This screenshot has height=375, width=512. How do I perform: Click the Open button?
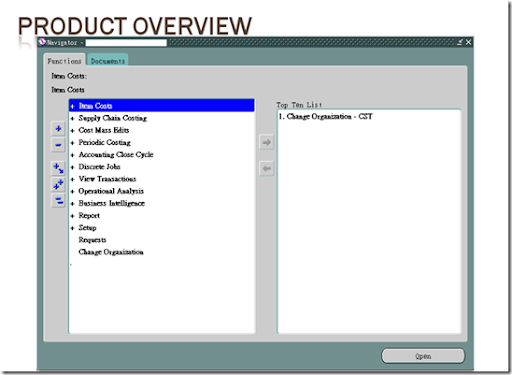(x=423, y=356)
